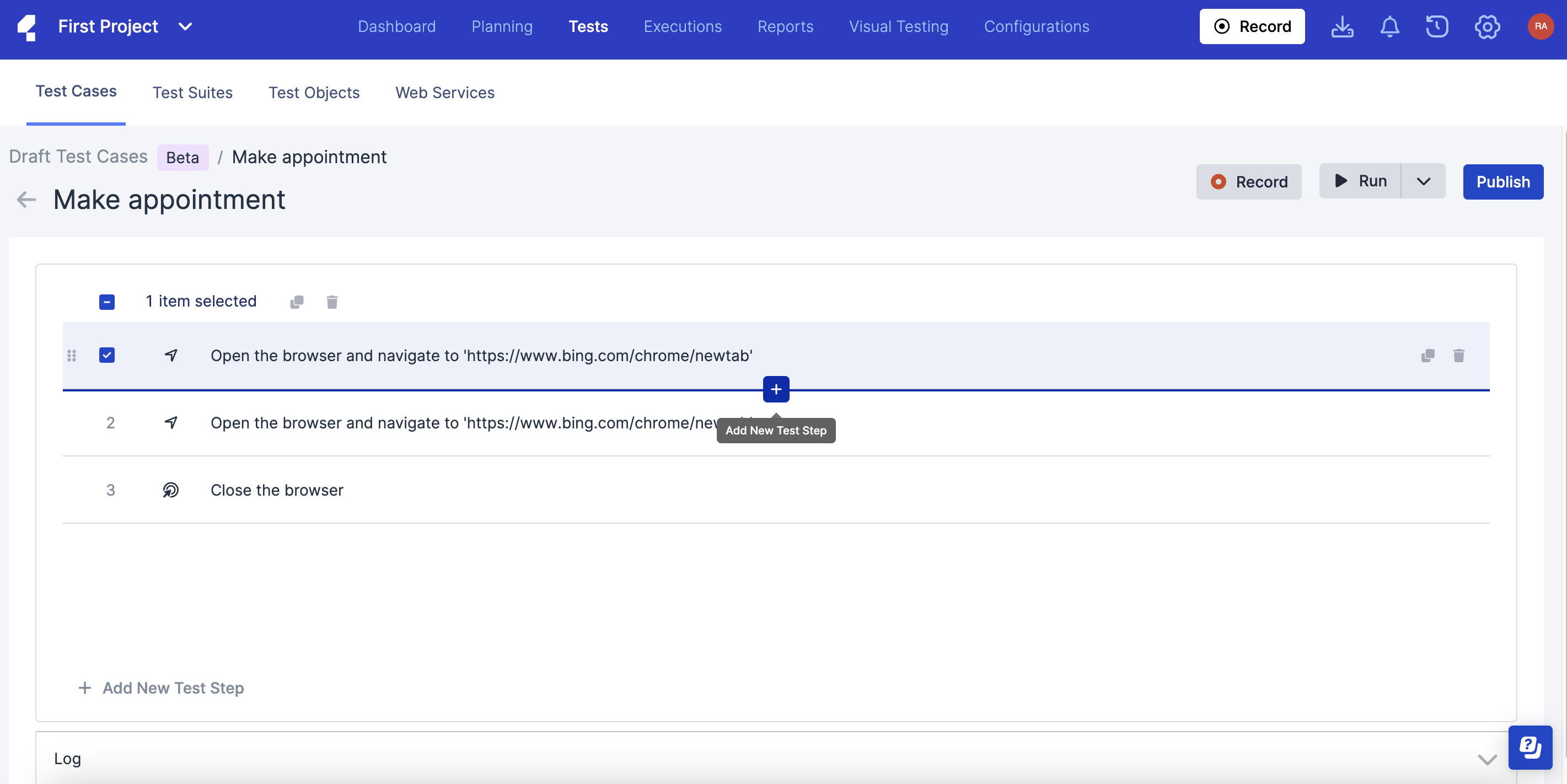1567x784 pixels.
Task: Expand the Log panel chevron
Action: coord(1486,759)
